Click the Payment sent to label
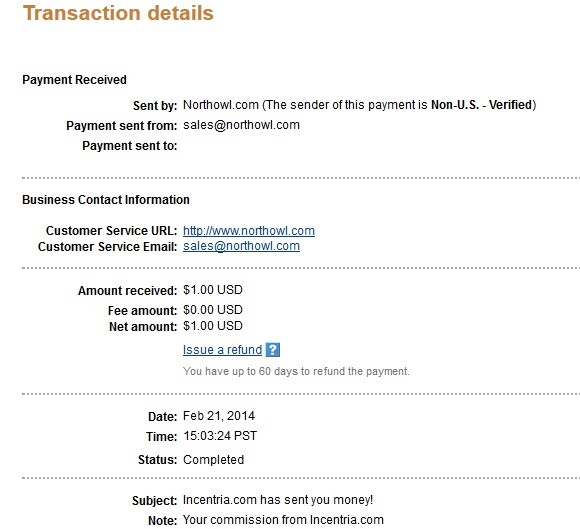Viewport: 580px width, 529px height. click(129, 146)
